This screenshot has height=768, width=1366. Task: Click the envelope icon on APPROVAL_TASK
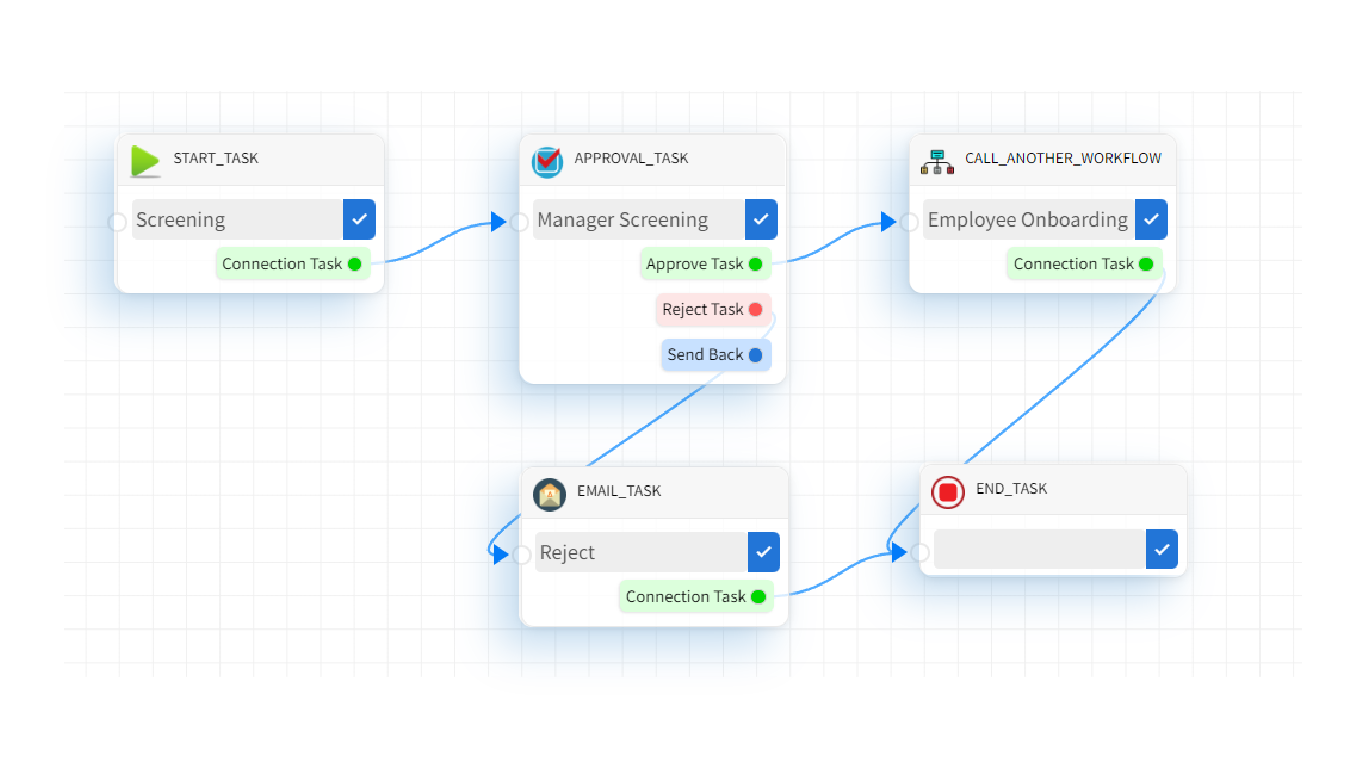click(547, 160)
